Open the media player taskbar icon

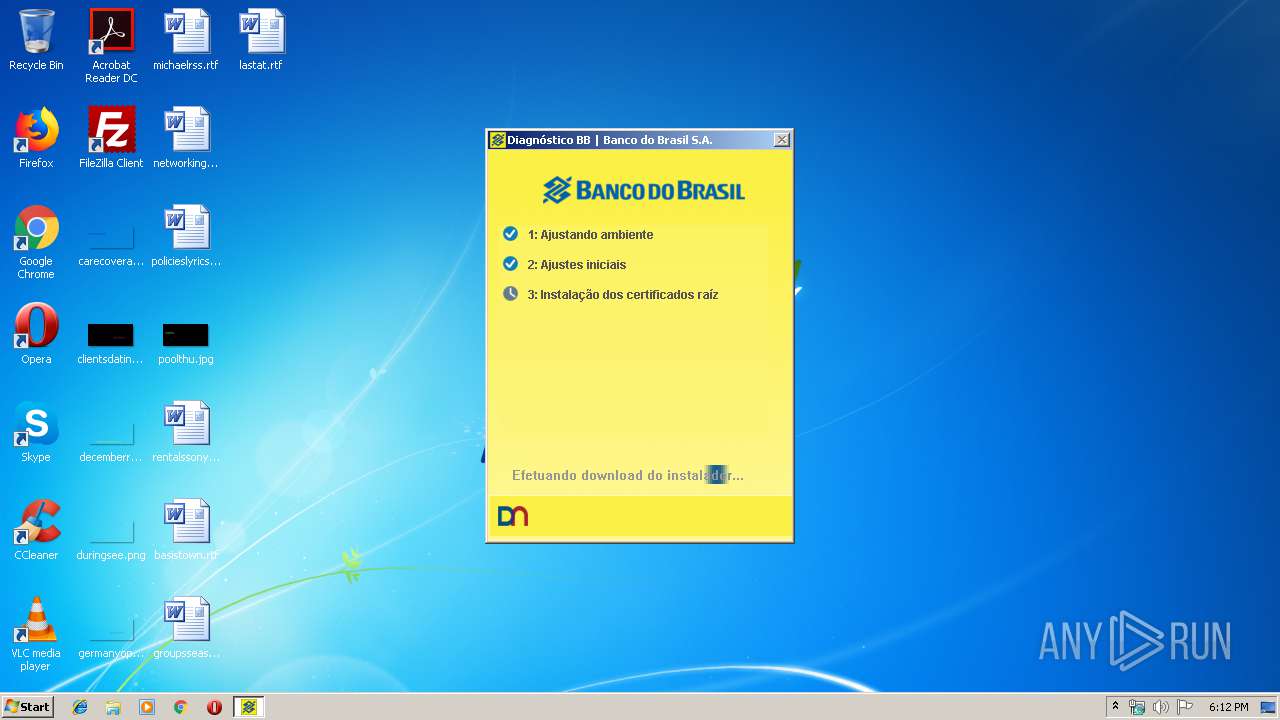point(147,707)
